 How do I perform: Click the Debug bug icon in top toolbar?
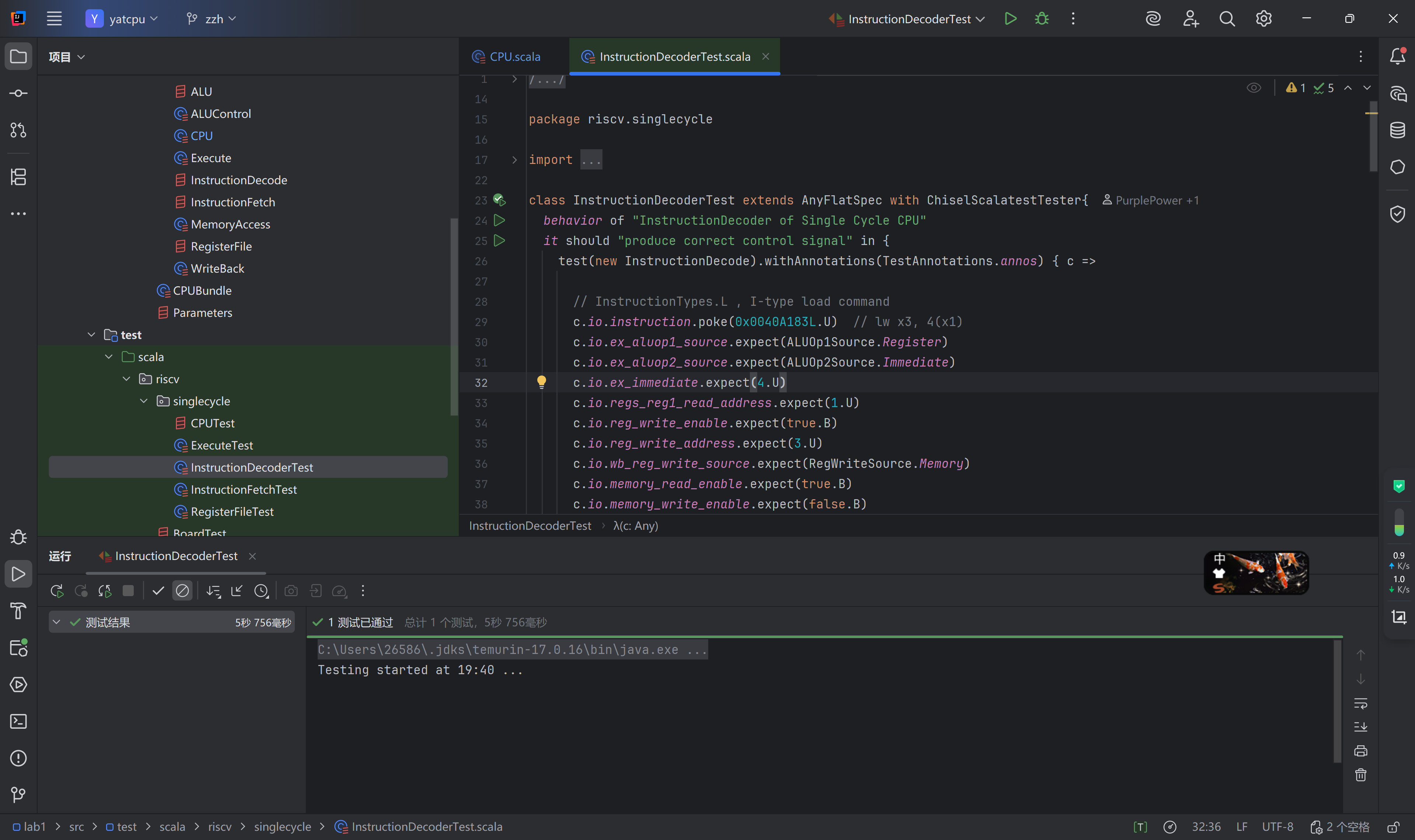coord(1041,19)
